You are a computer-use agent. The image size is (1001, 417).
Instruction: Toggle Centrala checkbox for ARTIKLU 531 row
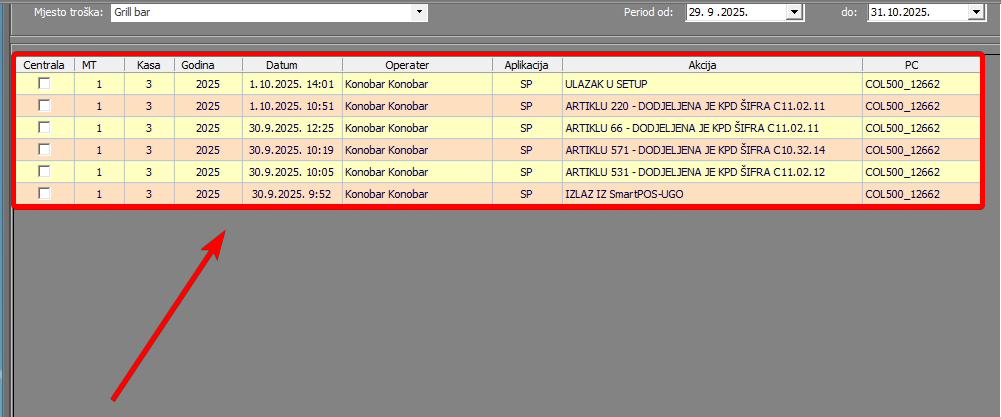(44, 171)
